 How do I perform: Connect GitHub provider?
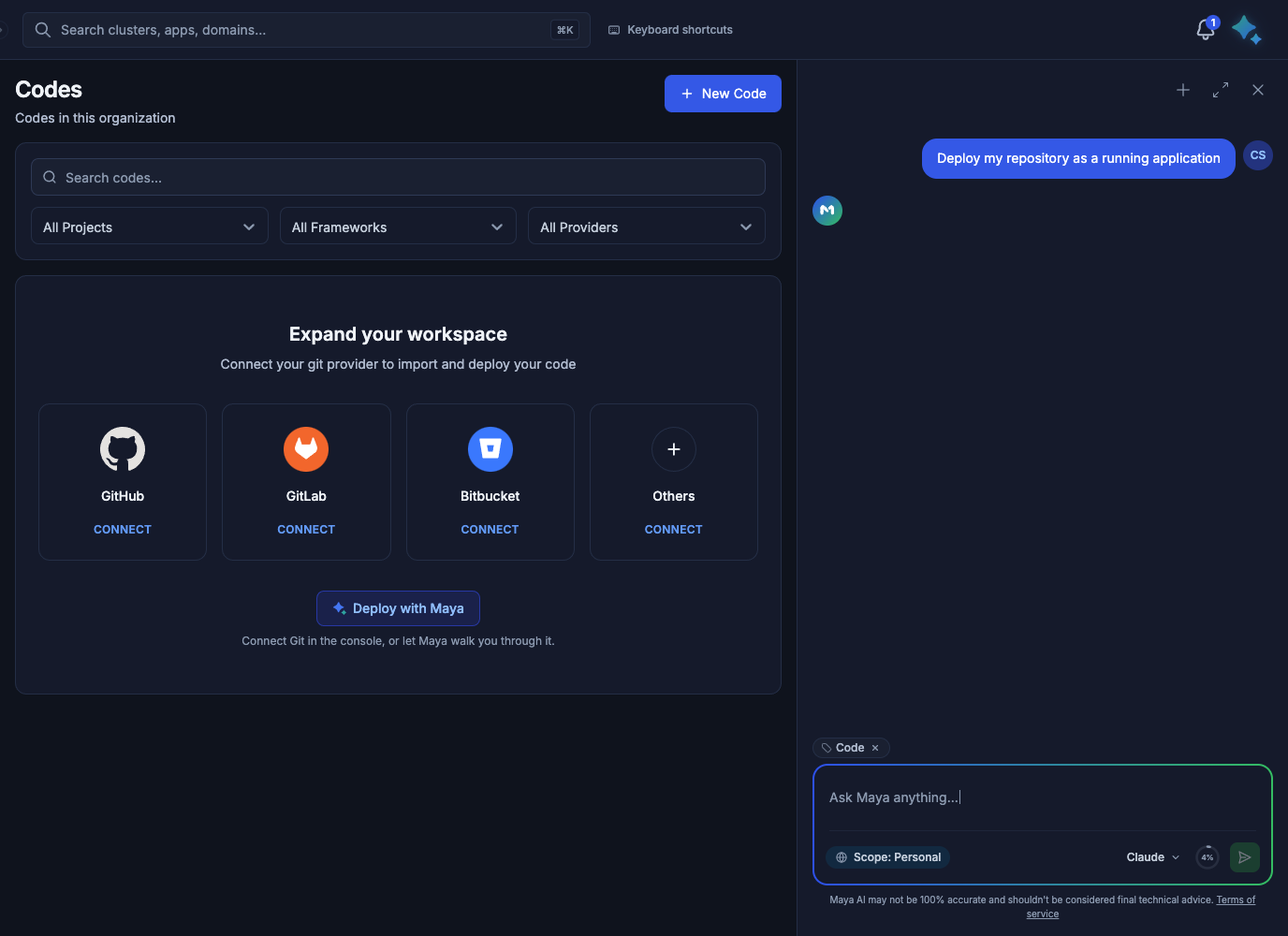(x=123, y=530)
